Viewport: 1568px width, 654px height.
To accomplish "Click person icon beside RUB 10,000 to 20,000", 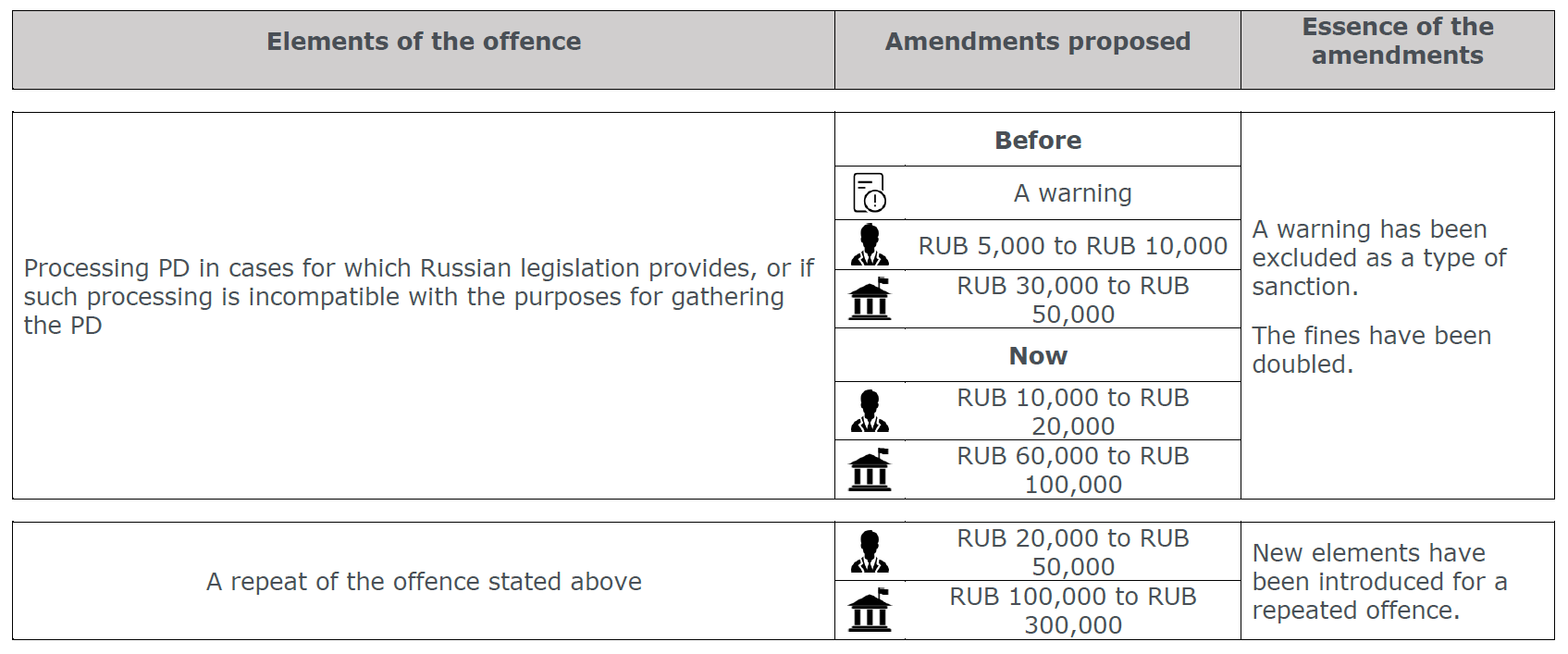I will 869,411.
